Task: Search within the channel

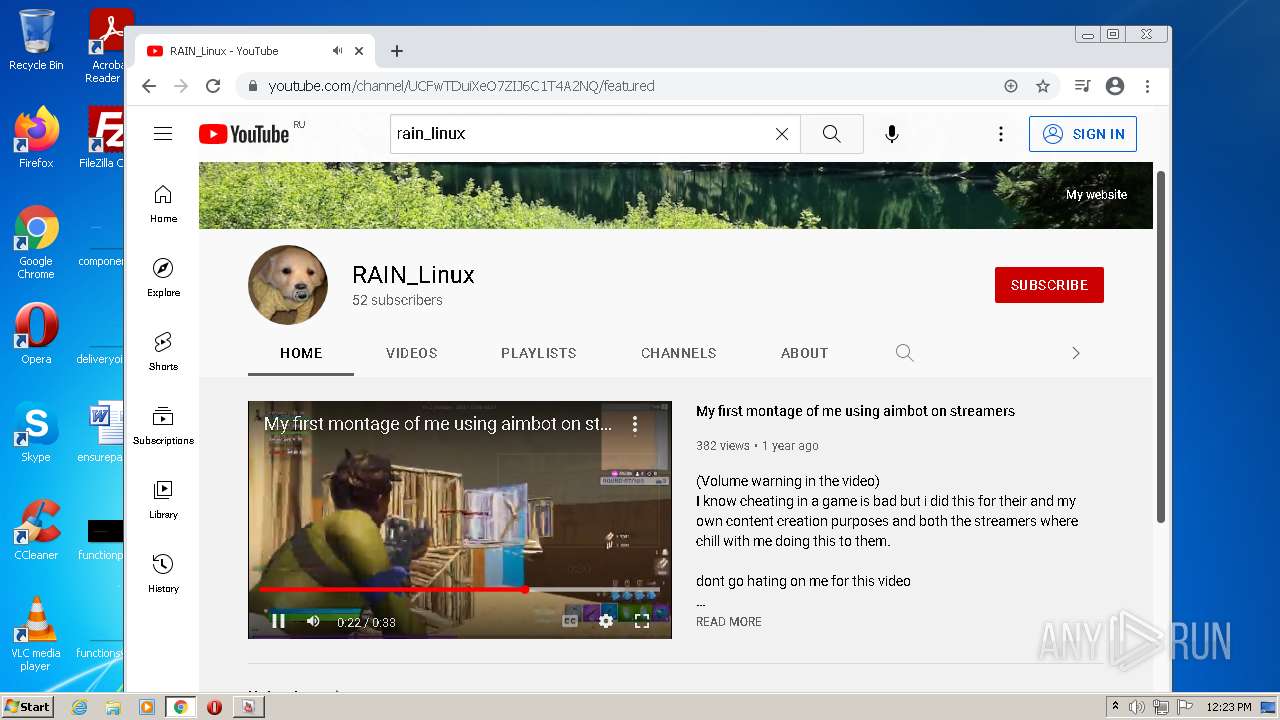Action: (905, 353)
